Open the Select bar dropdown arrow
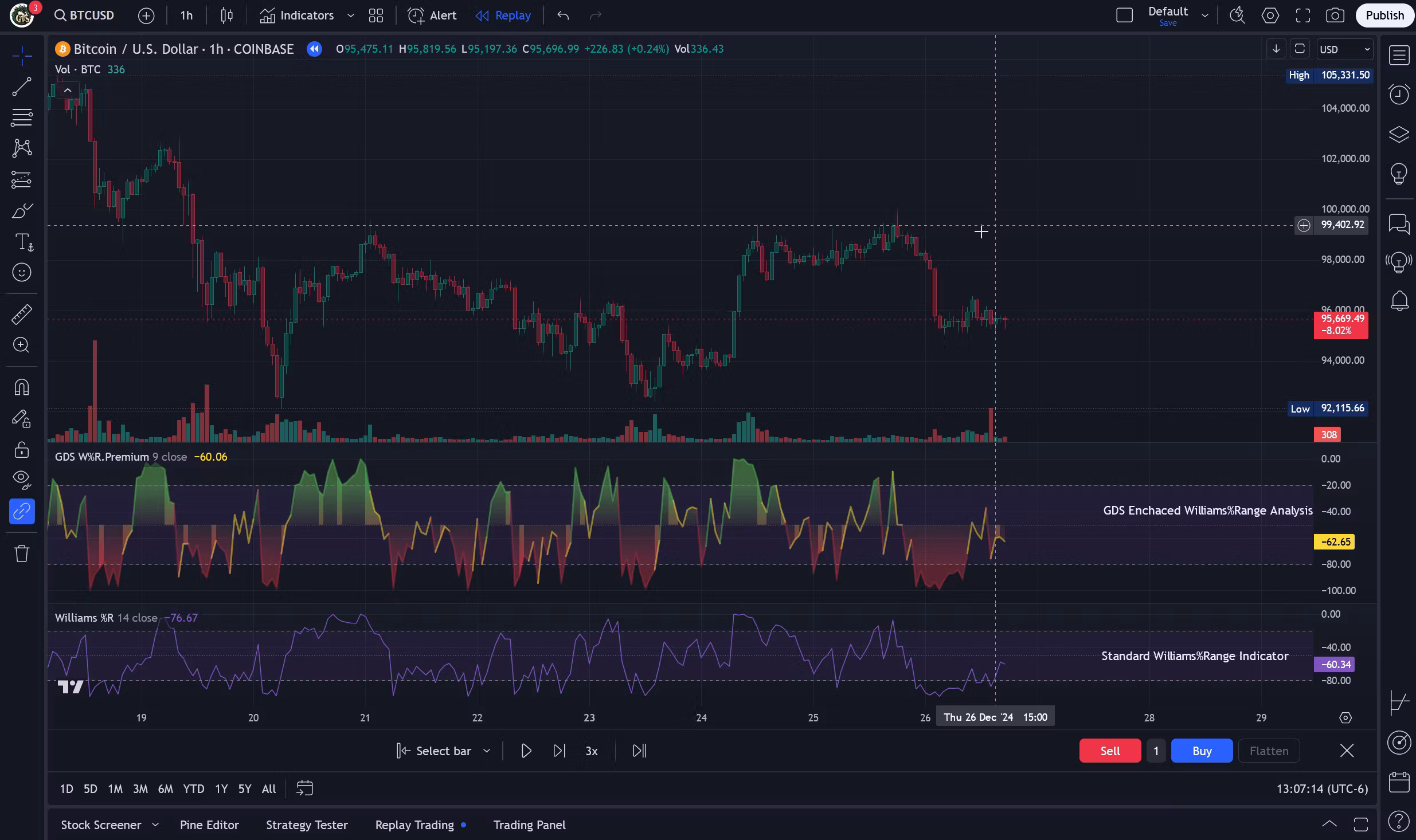 487,751
